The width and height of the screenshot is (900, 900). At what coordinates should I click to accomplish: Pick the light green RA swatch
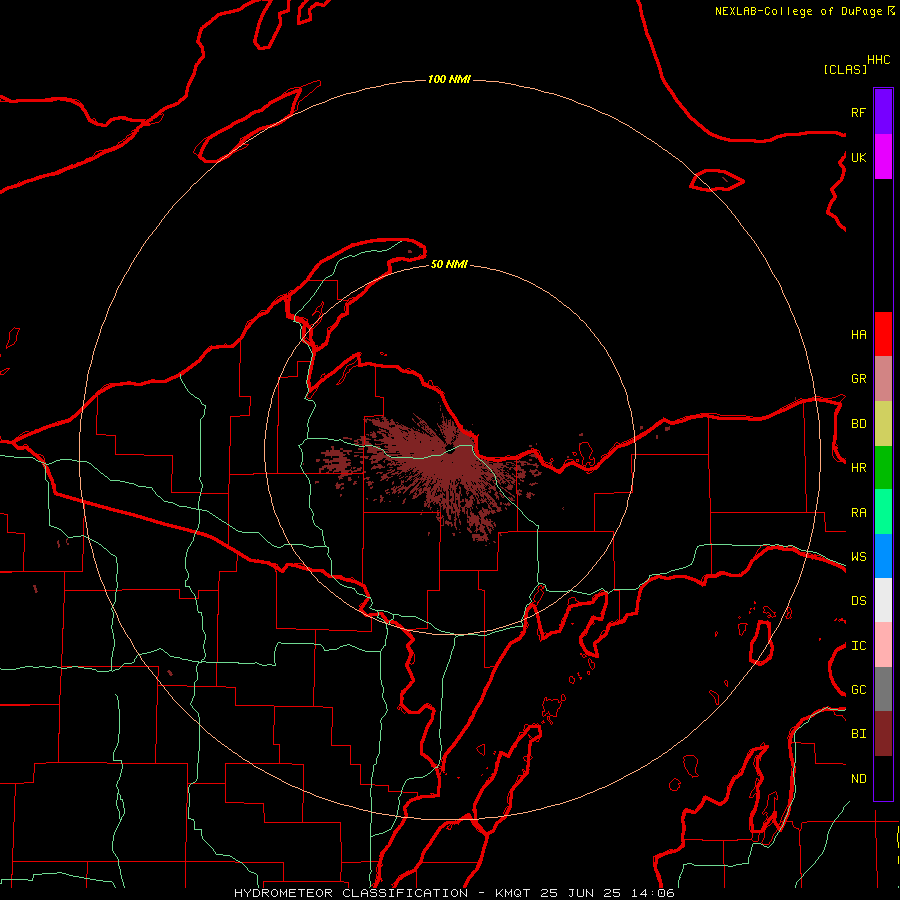[x=883, y=511]
